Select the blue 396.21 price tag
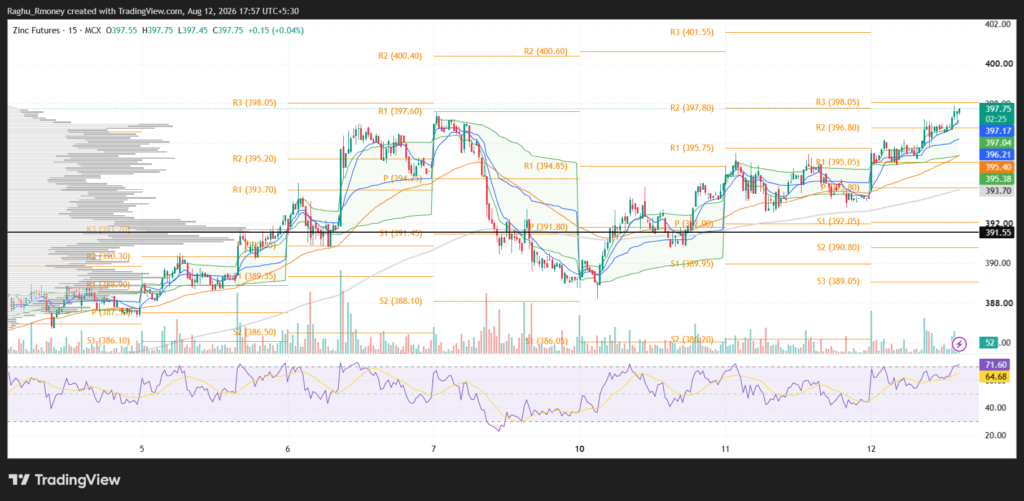 pos(999,155)
